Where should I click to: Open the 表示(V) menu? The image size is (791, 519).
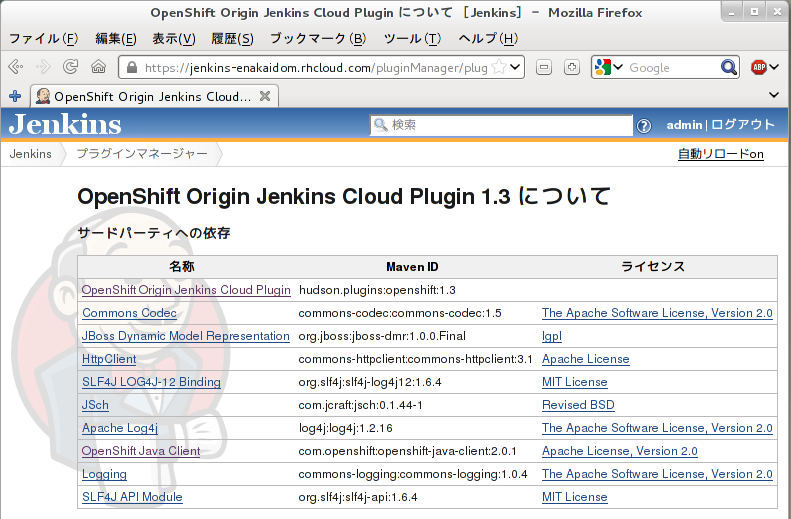click(x=174, y=39)
